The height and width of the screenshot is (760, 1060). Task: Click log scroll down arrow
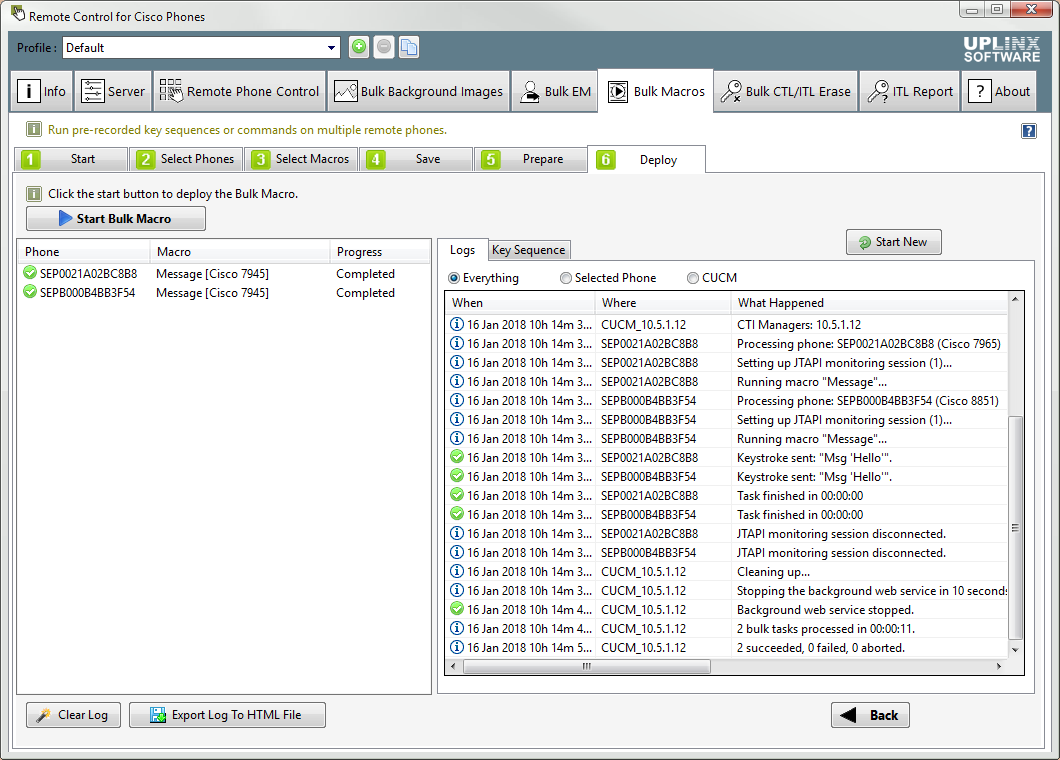coord(1015,649)
